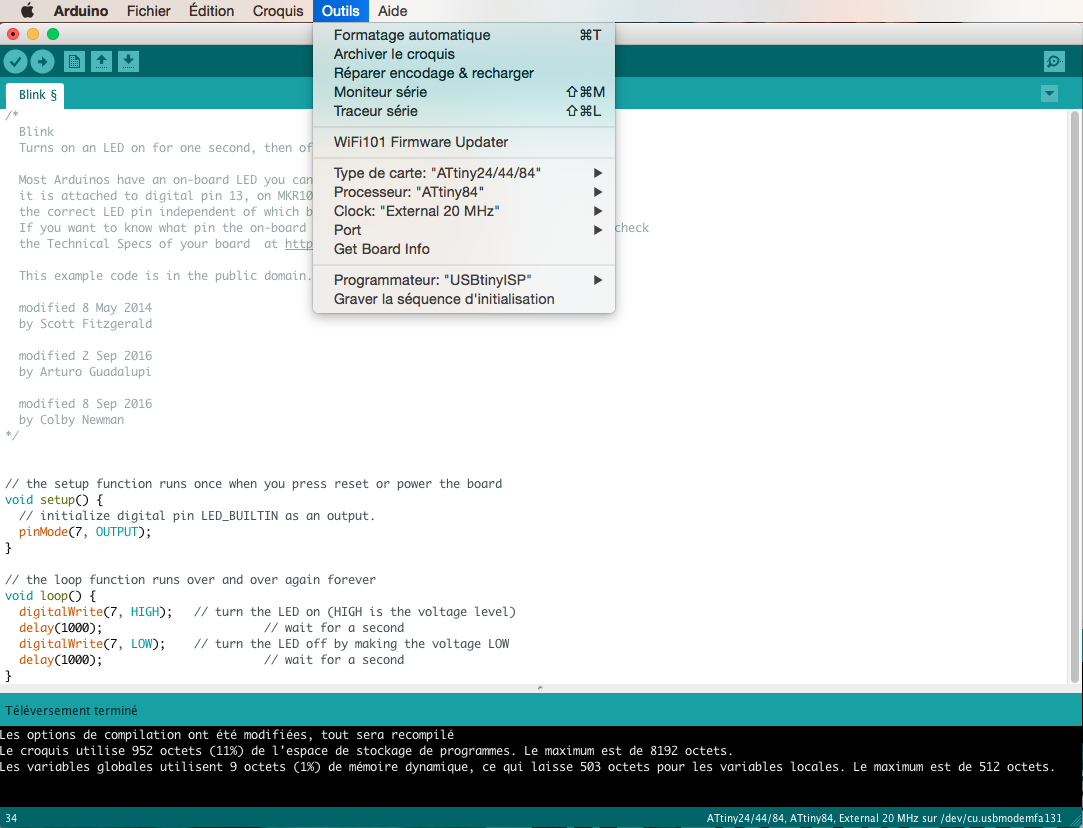Open the Croquis menu
This screenshot has width=1083, height=828.
278,11
